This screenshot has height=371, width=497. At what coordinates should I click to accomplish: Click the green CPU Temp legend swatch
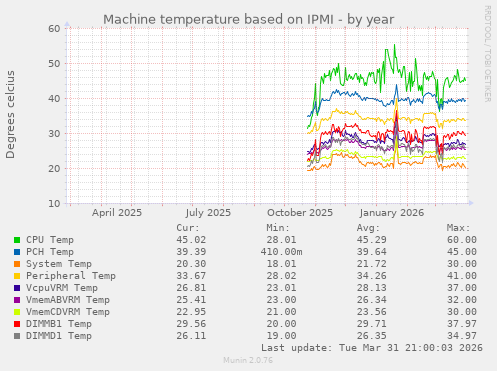tap(17, 240)
